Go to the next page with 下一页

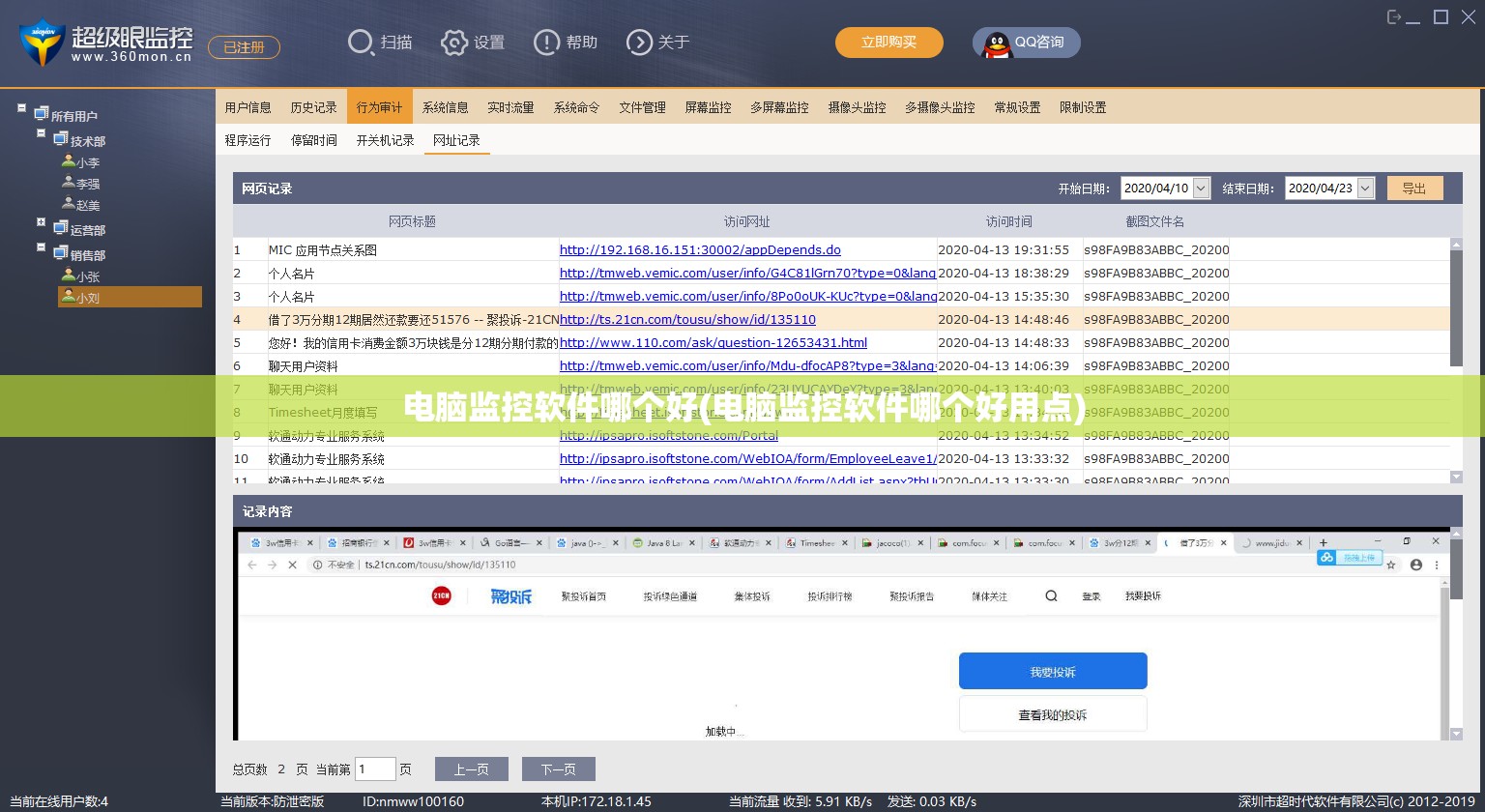[559, 769]
